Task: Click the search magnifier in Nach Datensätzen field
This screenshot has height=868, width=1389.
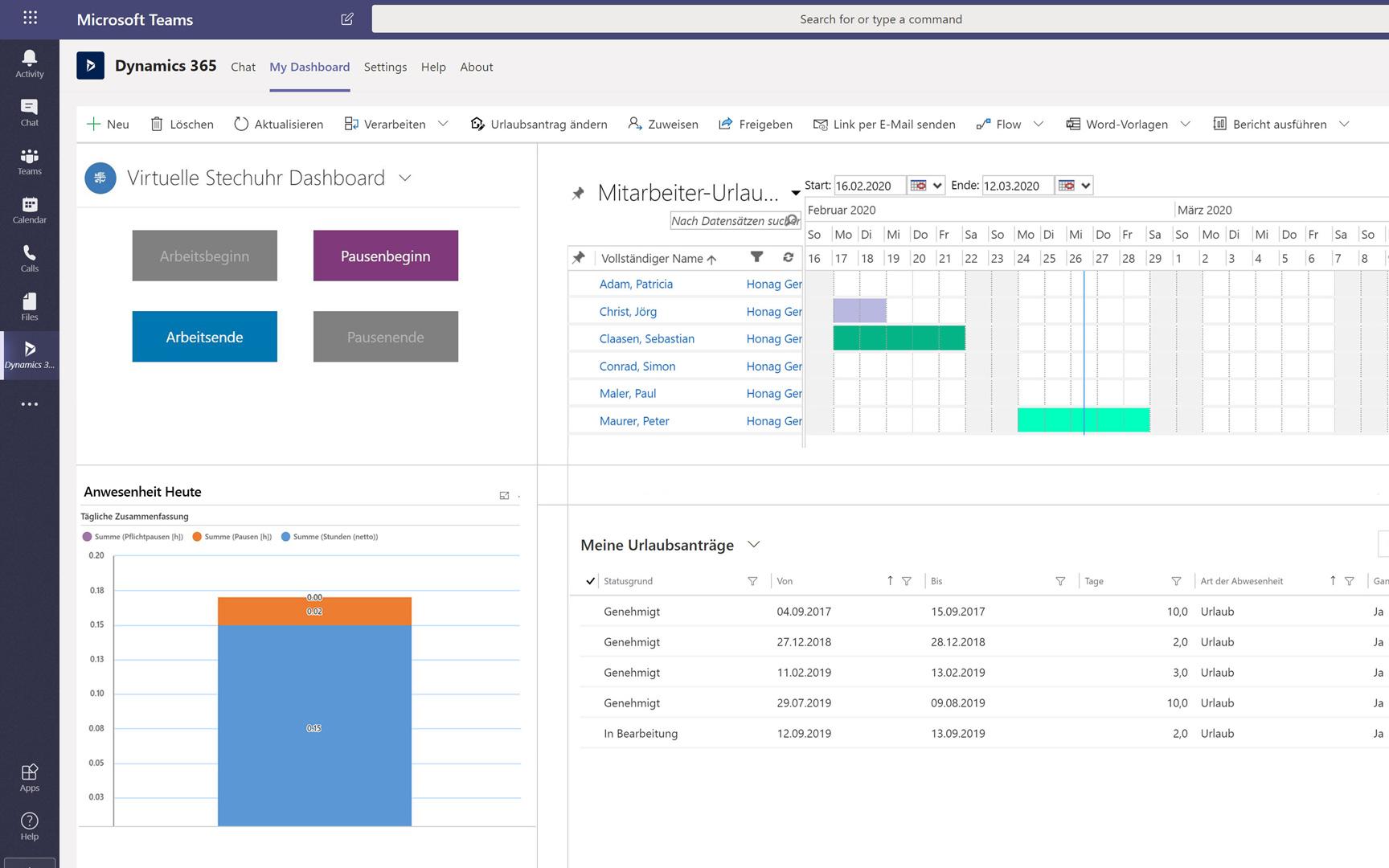Action: pos(792,220)
